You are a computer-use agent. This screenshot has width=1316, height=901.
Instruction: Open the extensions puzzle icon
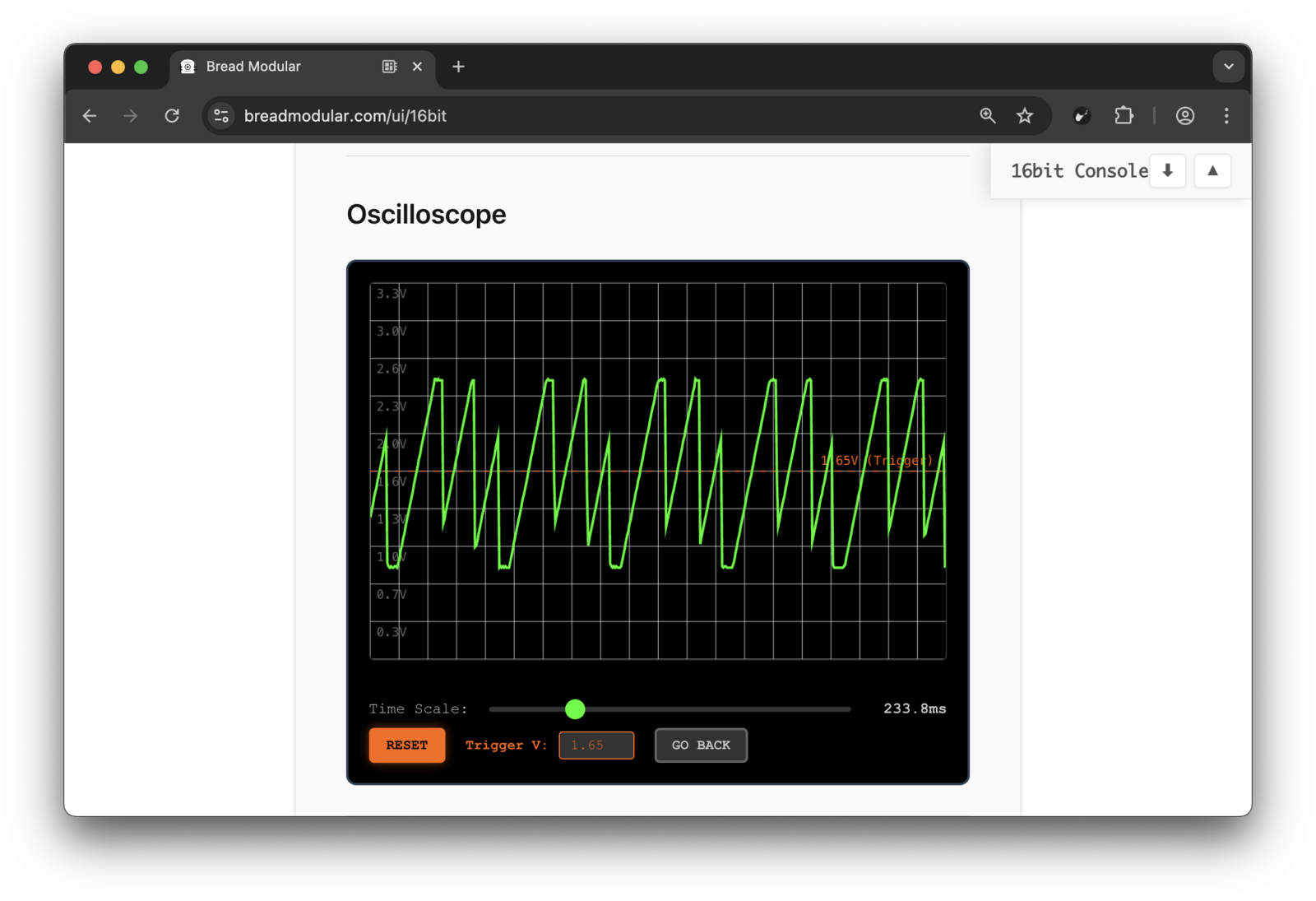pos(1124,116)
